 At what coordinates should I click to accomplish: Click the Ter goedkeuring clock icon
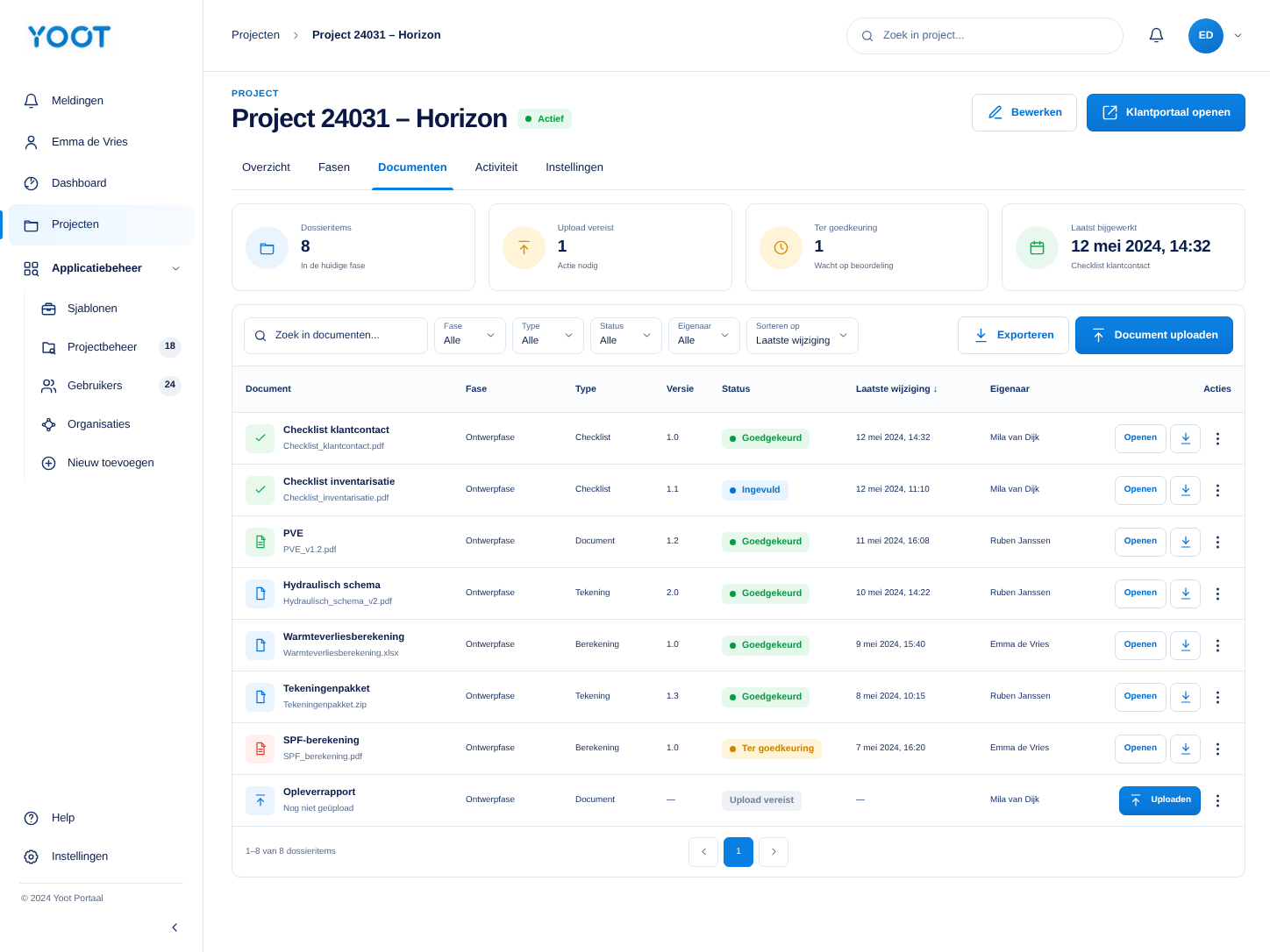pos(781,248)
